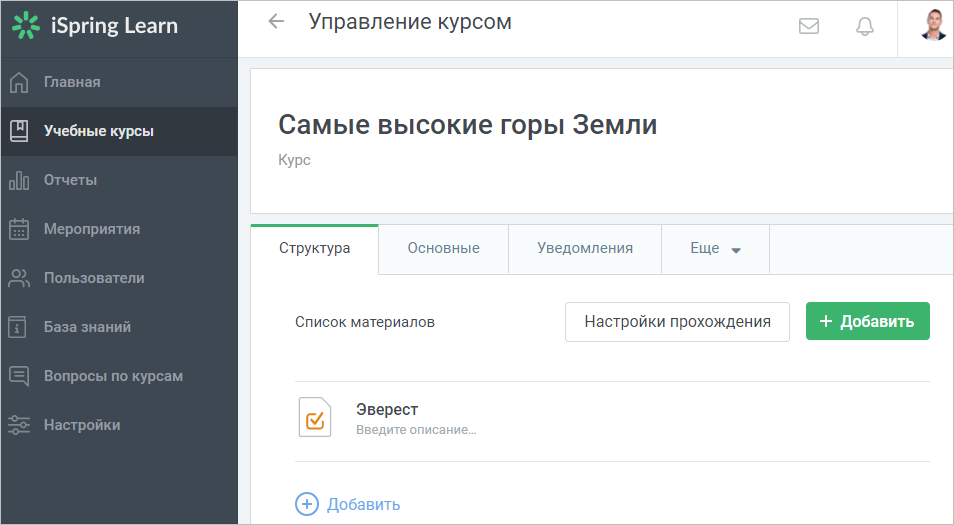Click the Добавить link with plus circle

(x=347, y=504)
